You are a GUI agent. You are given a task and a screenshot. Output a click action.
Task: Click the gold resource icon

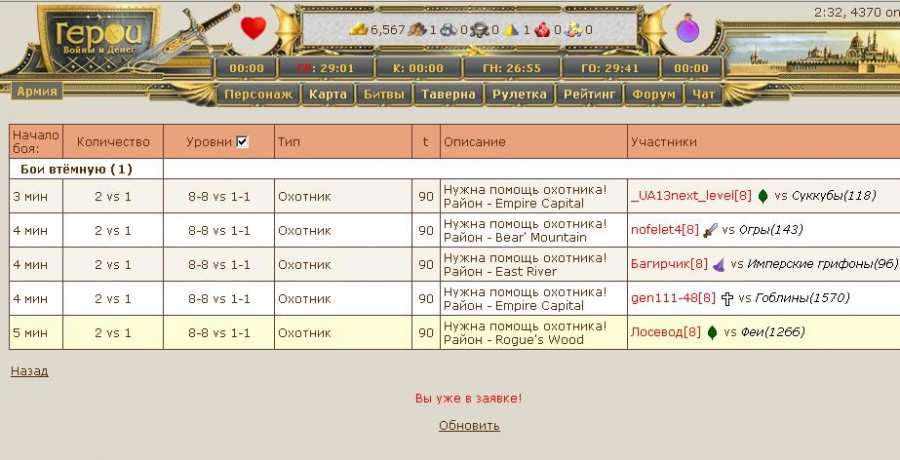click(x=358, y=30)
